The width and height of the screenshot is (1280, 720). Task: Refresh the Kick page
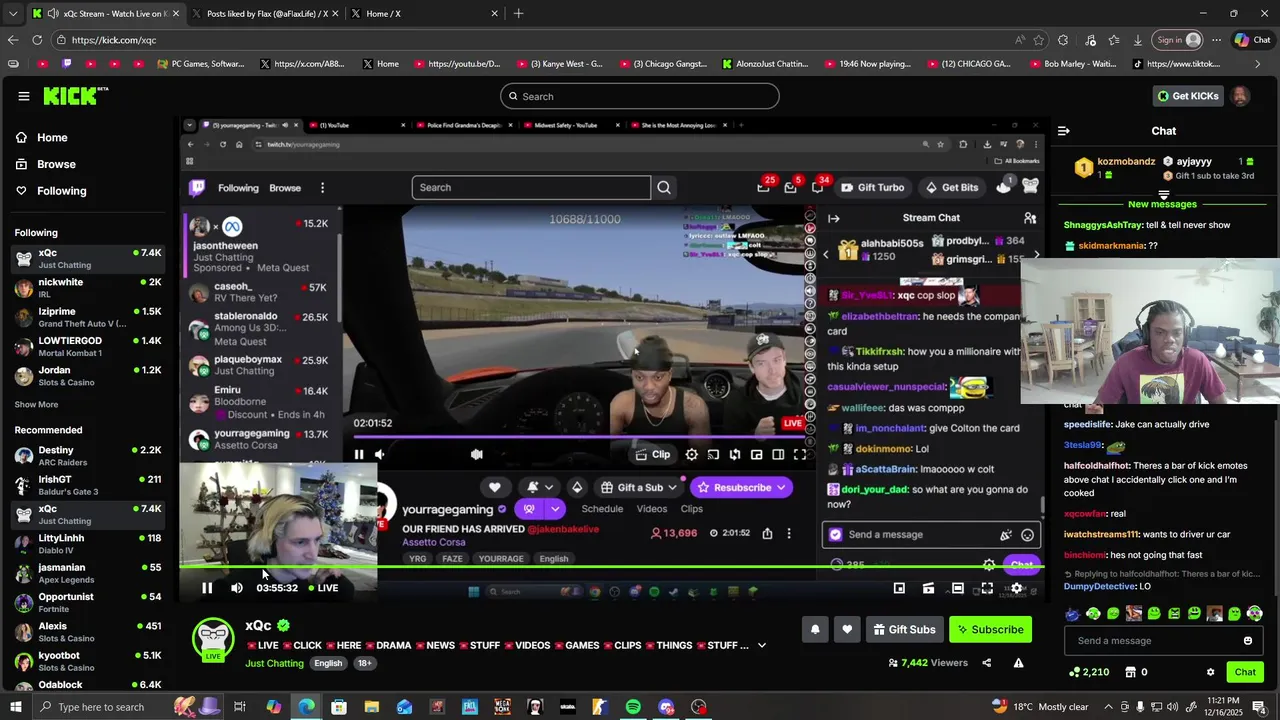coord(37,40)
